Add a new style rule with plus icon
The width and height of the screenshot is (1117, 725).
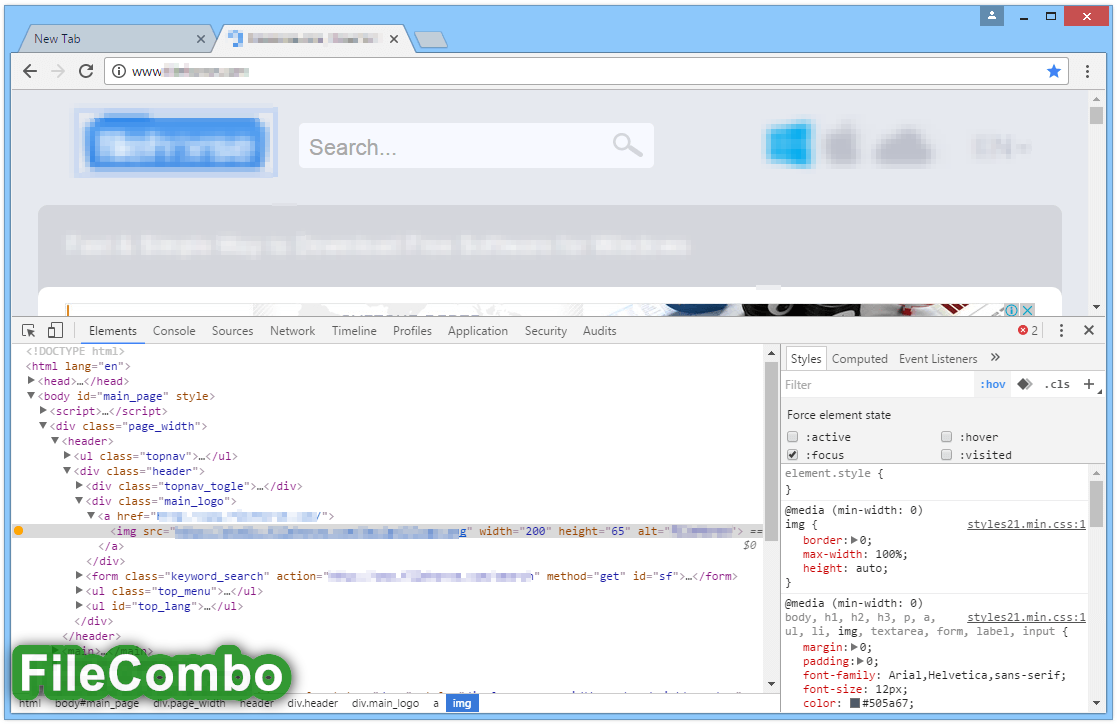point(1089,385)
